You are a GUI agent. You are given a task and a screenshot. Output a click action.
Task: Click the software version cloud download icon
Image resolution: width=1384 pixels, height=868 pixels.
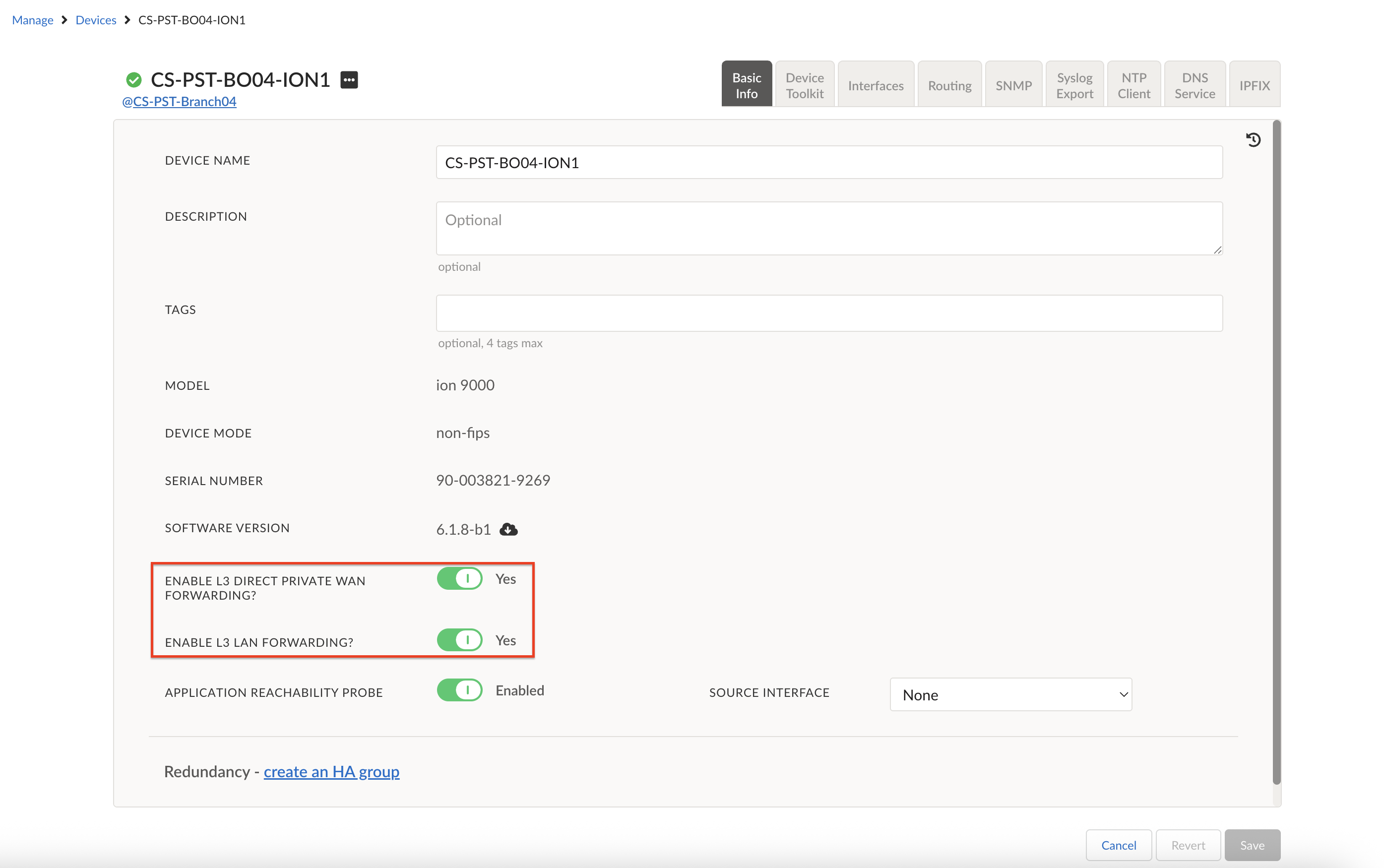click(x=508, y=529)
